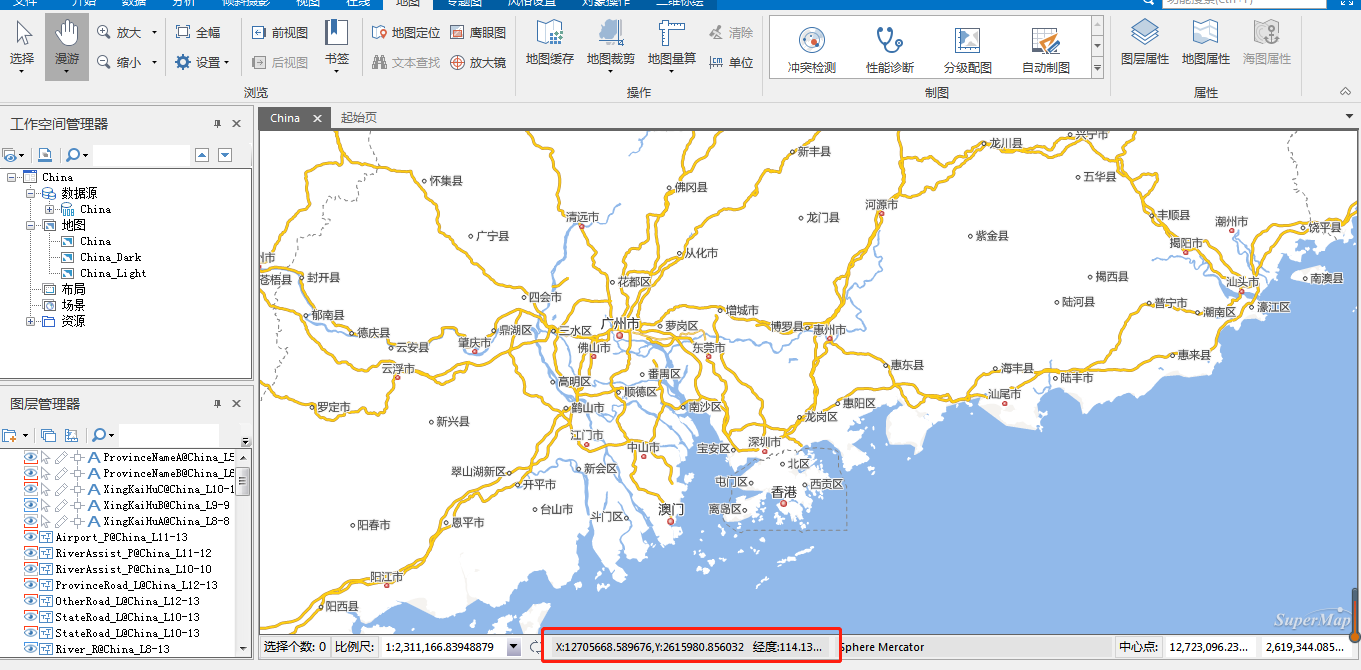The image size is (1361, 670).
Task: Select China_Dark map in workspace tree
Action: (112, 257)
